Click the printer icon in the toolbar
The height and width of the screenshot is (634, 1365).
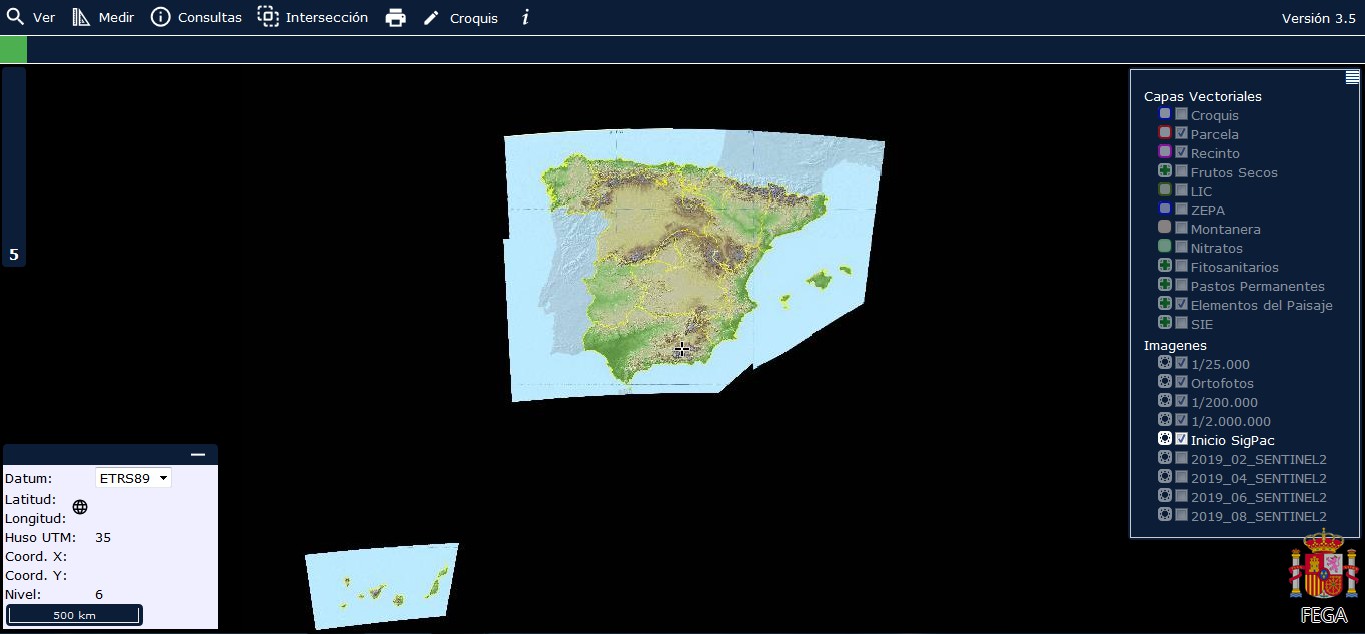coord(396,18)
